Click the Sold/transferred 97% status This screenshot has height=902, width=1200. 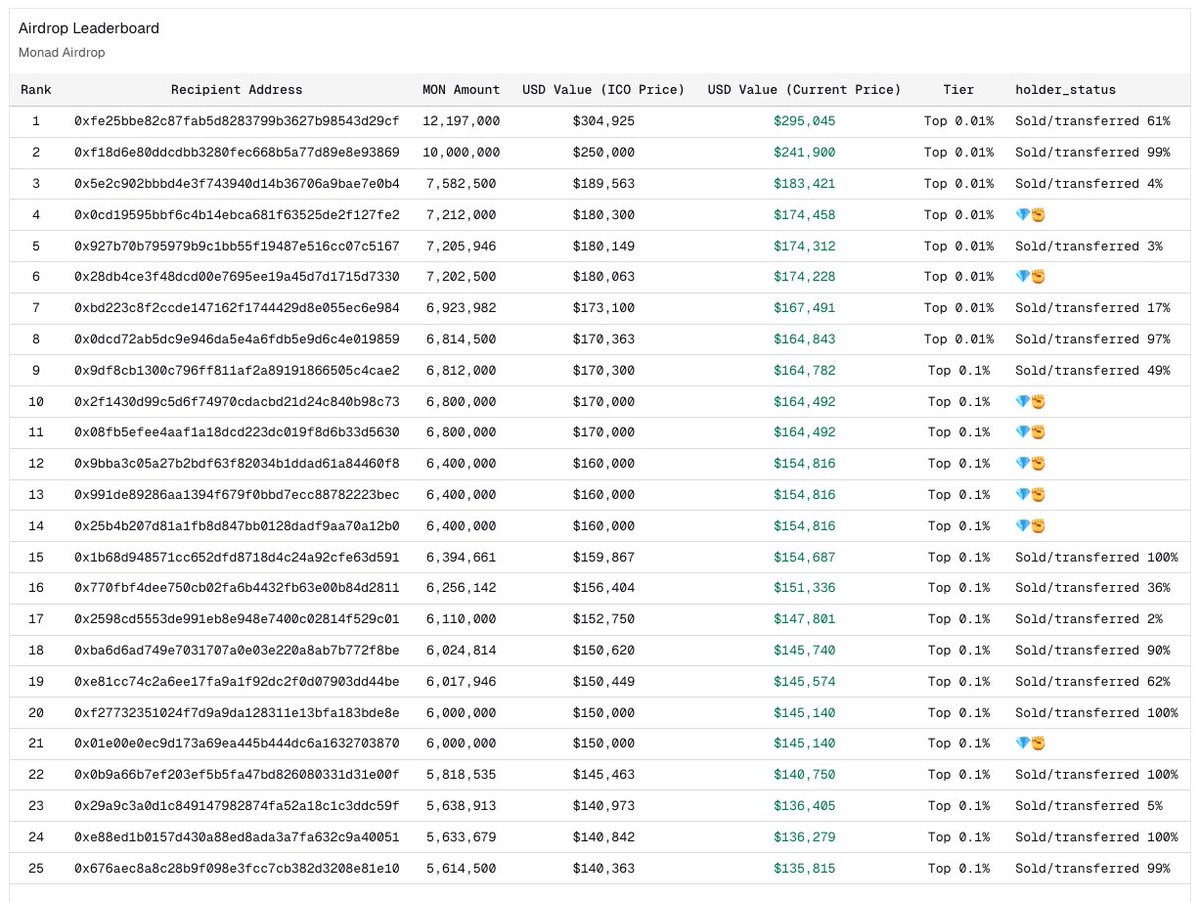[1092, 340]
